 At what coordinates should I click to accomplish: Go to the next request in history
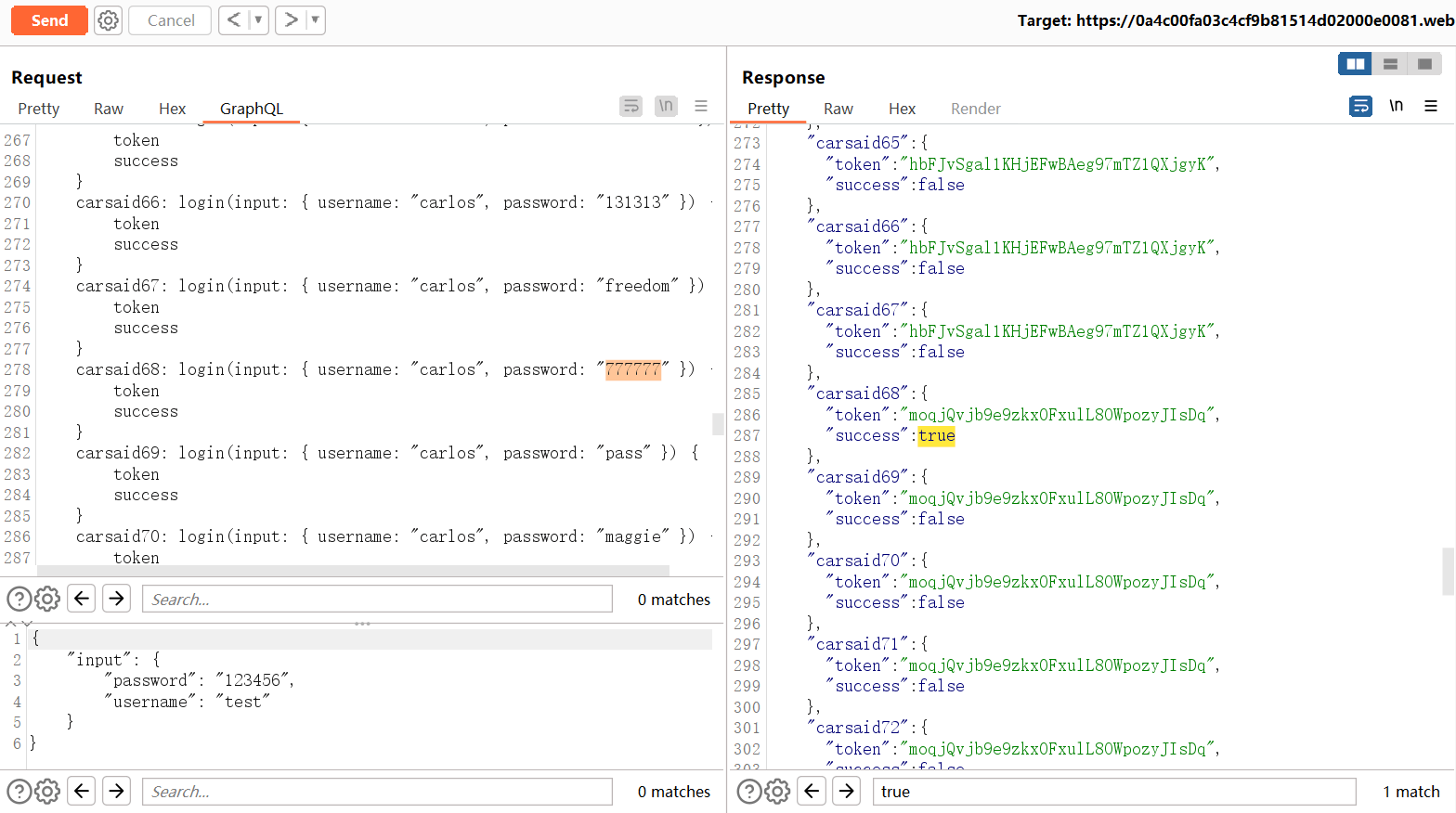291,20
